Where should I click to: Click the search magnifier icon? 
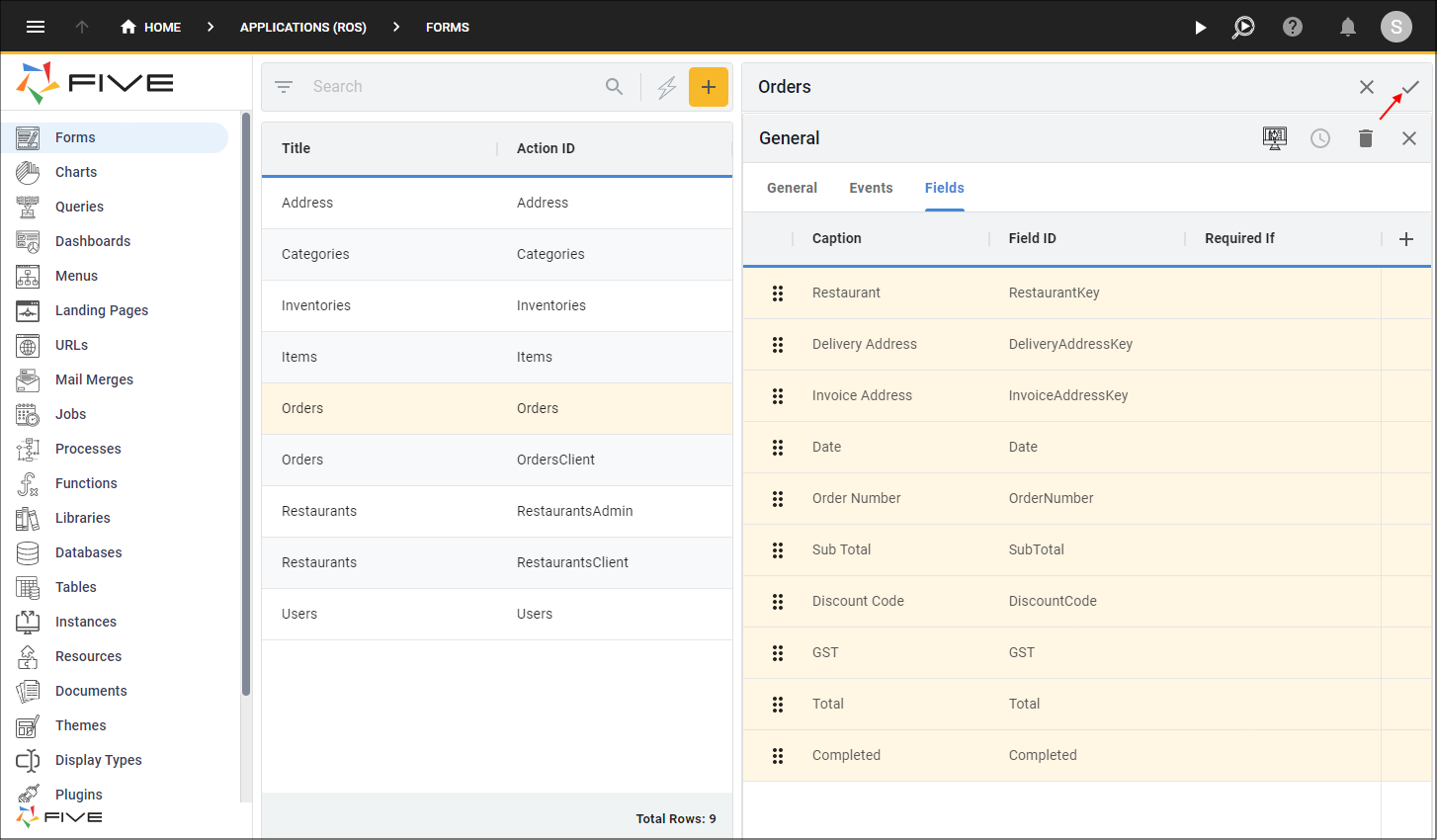614,87
